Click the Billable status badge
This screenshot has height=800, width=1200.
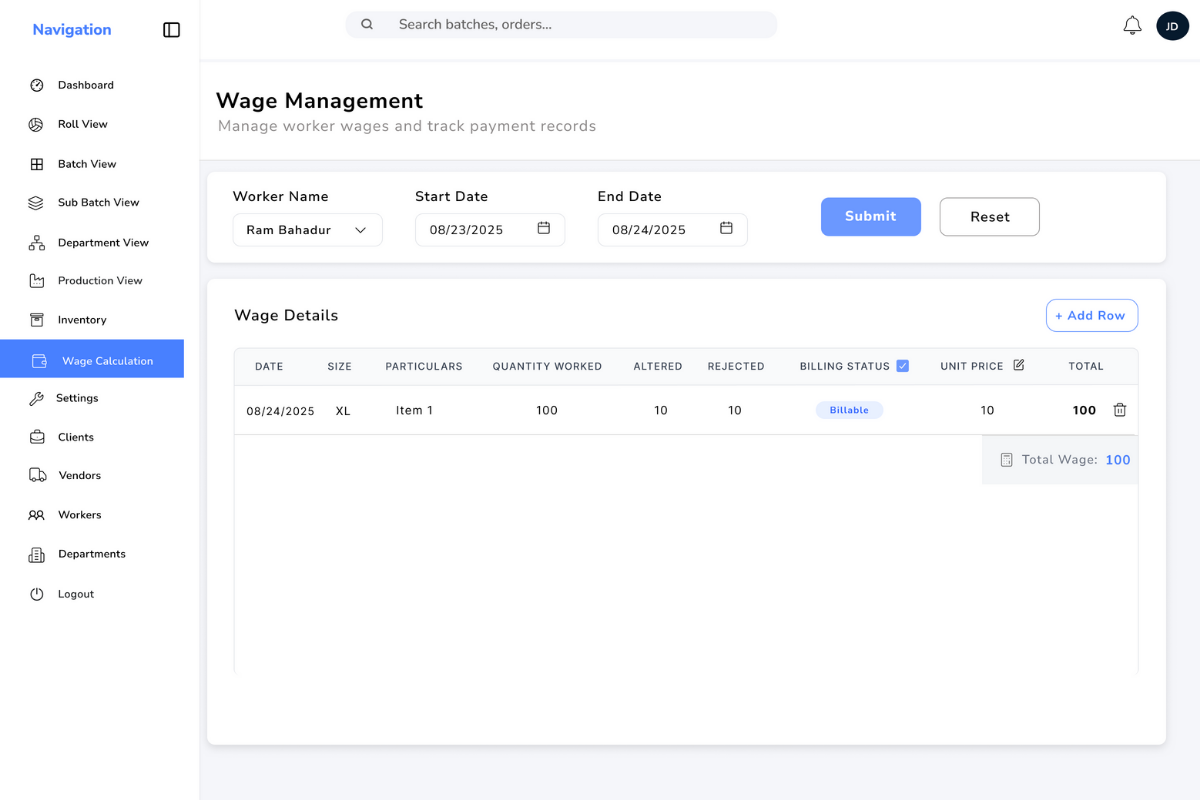pyautogui.click(x=849, y=410)
